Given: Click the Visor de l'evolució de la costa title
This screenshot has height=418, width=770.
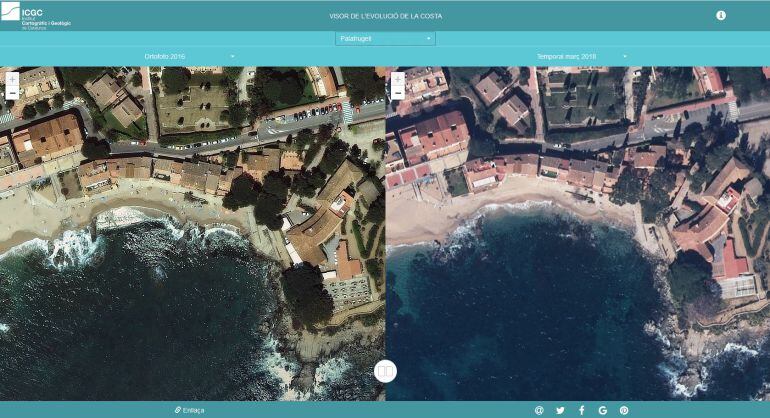Looking at the screenshot, I should click(x=385, y=16).
